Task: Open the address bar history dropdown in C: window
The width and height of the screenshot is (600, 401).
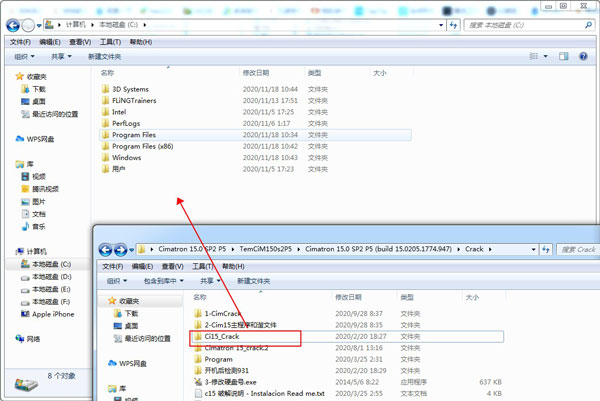Action: tap(441, 25)
